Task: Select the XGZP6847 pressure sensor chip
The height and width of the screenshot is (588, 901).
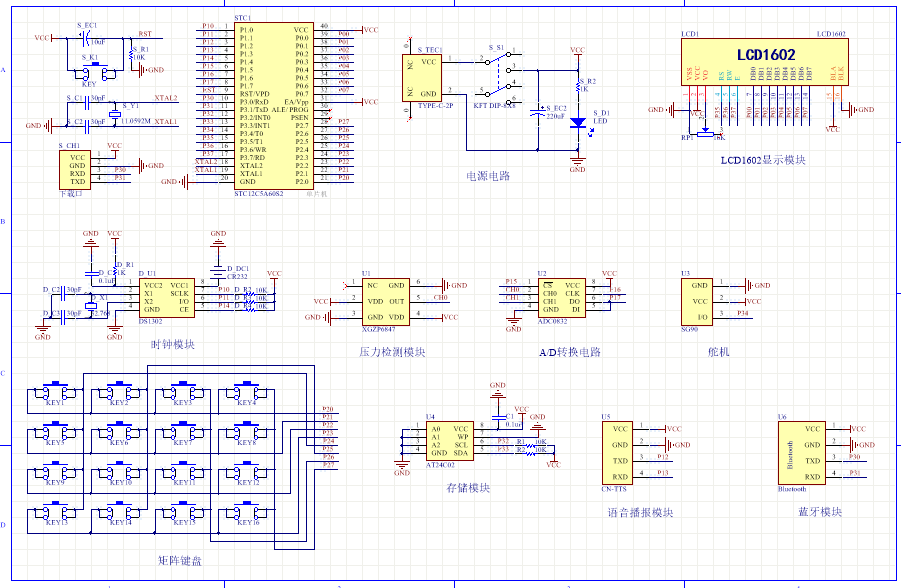Action: click(383, 301)
